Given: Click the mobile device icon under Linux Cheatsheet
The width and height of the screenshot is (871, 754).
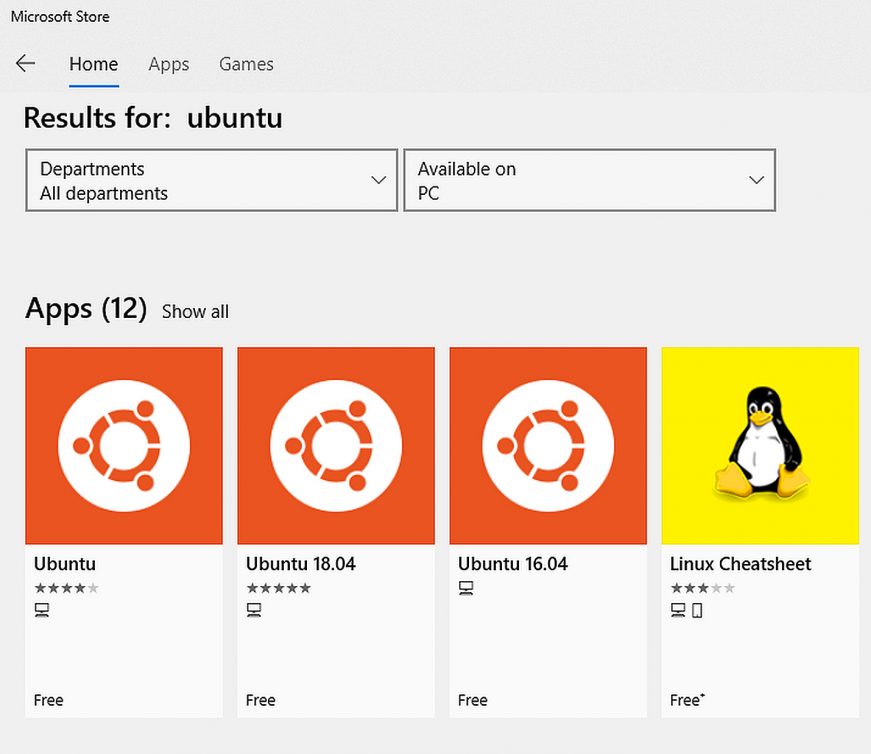Looking at the screenshot, I should 697,610.
